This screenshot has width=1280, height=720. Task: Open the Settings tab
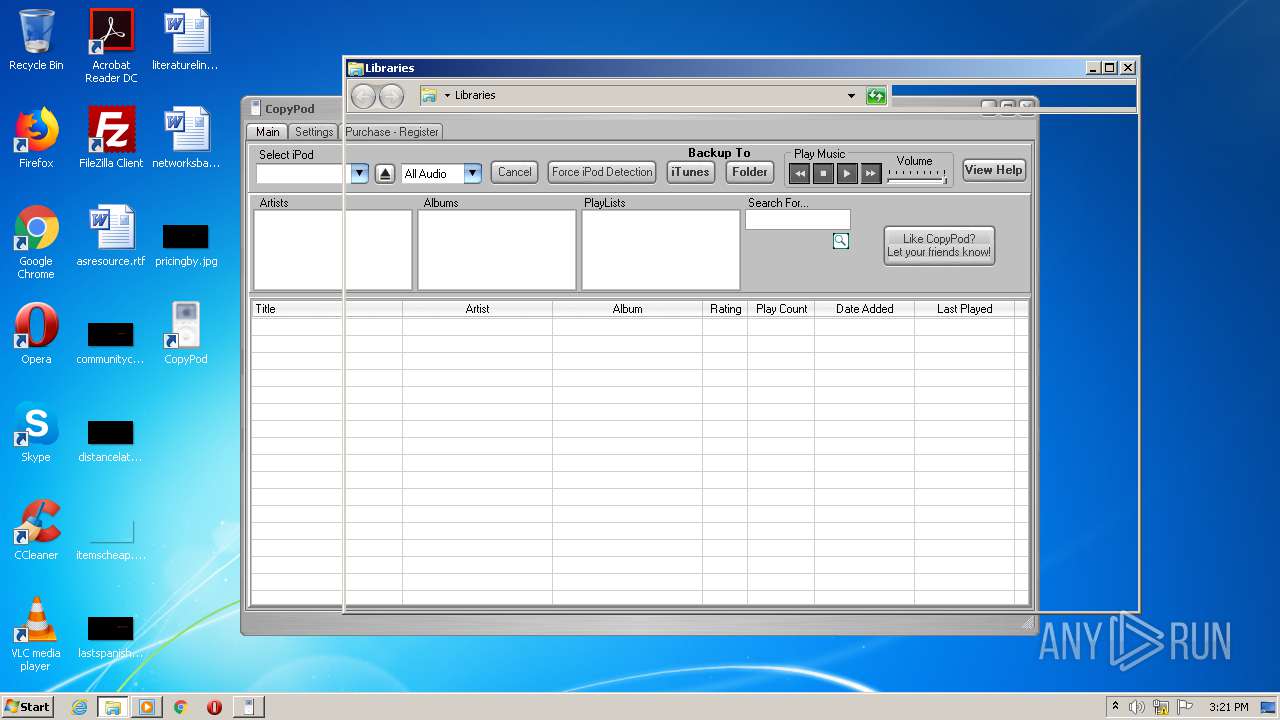pos(314,132)
